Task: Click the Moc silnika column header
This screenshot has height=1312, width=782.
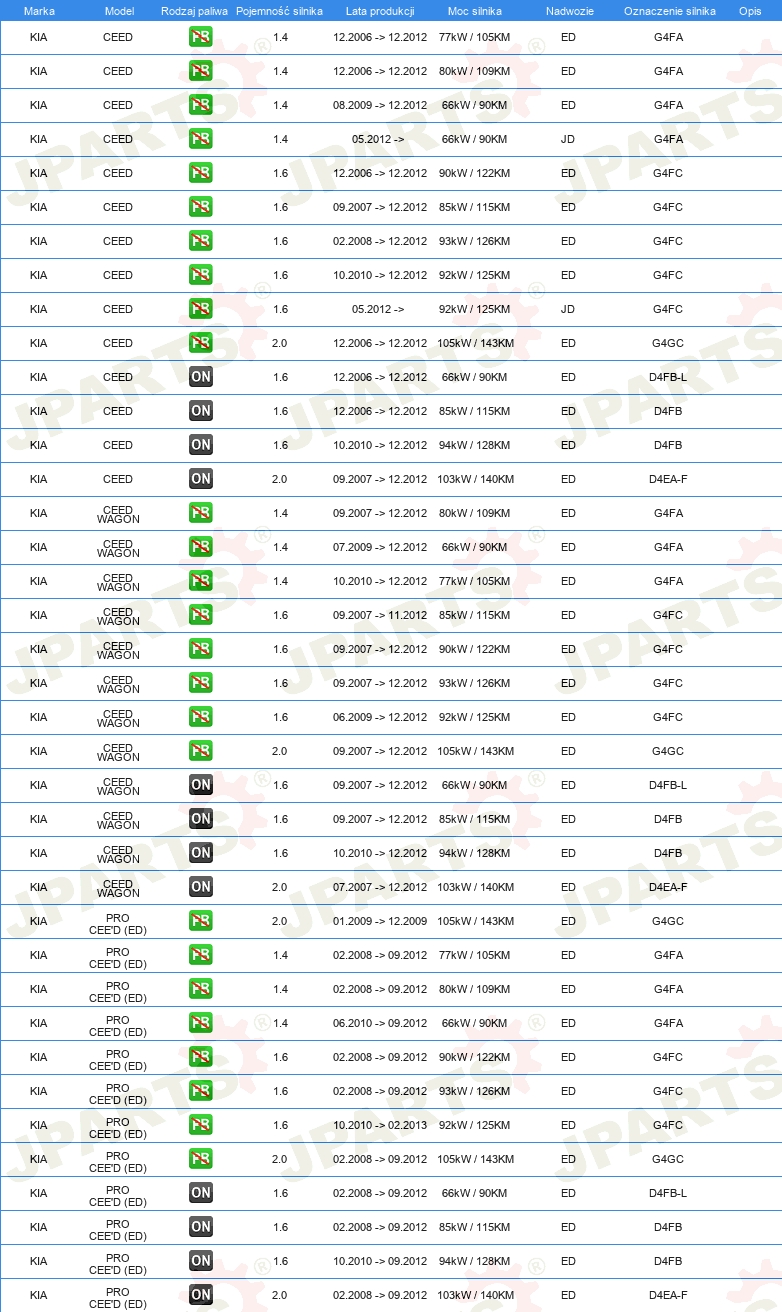Action: click(475, 11)
